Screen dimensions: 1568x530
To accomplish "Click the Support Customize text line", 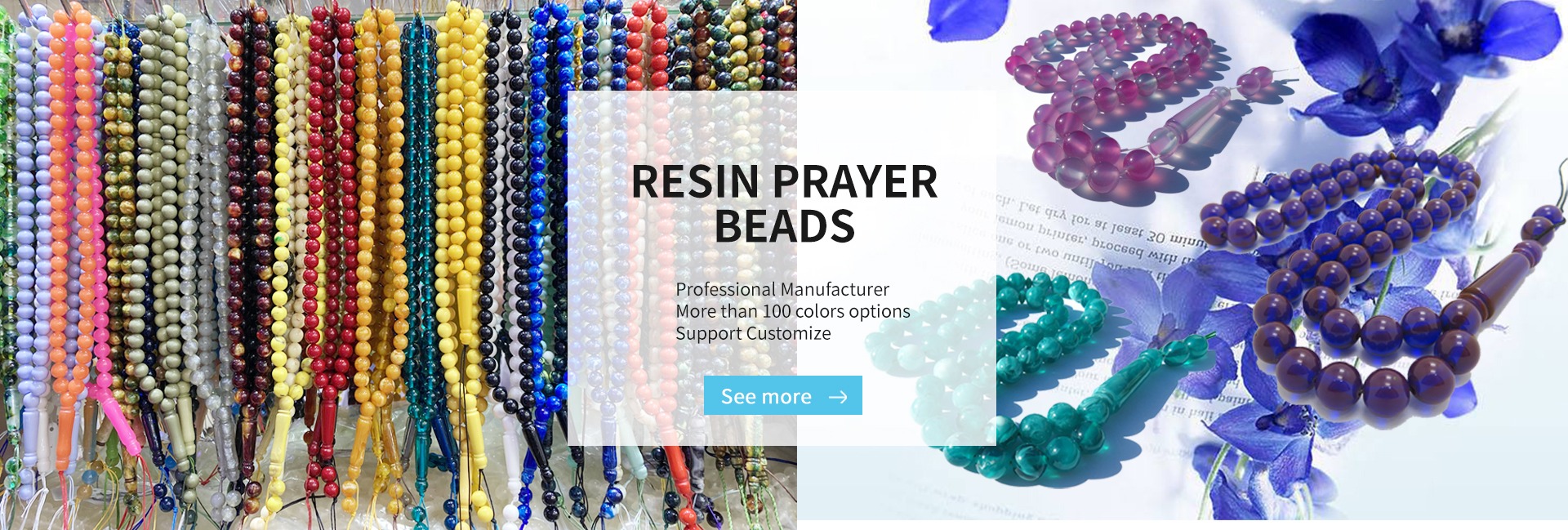I will pyautogui.click(x=753, y=333).
